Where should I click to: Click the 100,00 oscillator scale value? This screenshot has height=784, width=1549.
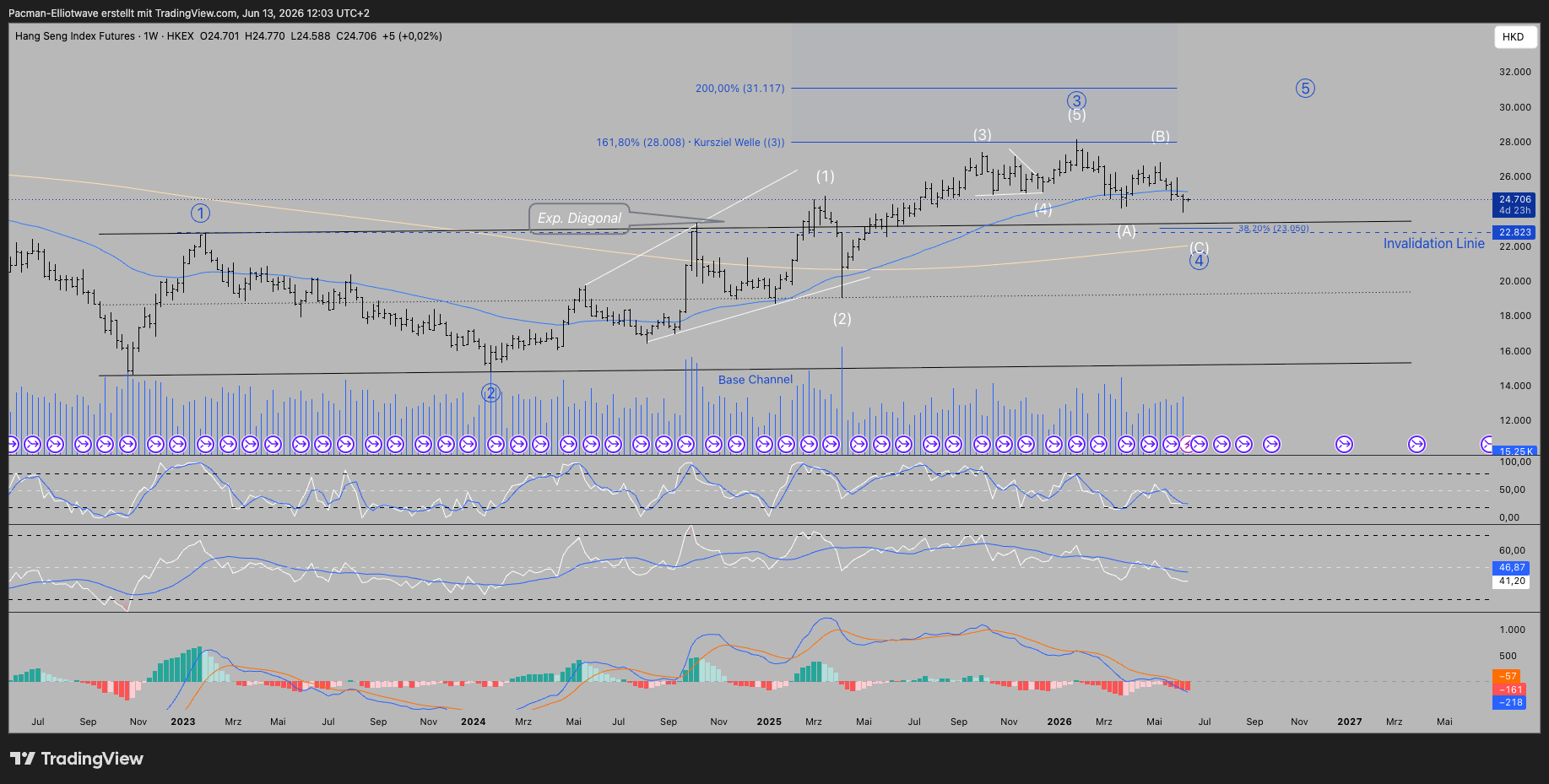click(x=1514, y=462)
